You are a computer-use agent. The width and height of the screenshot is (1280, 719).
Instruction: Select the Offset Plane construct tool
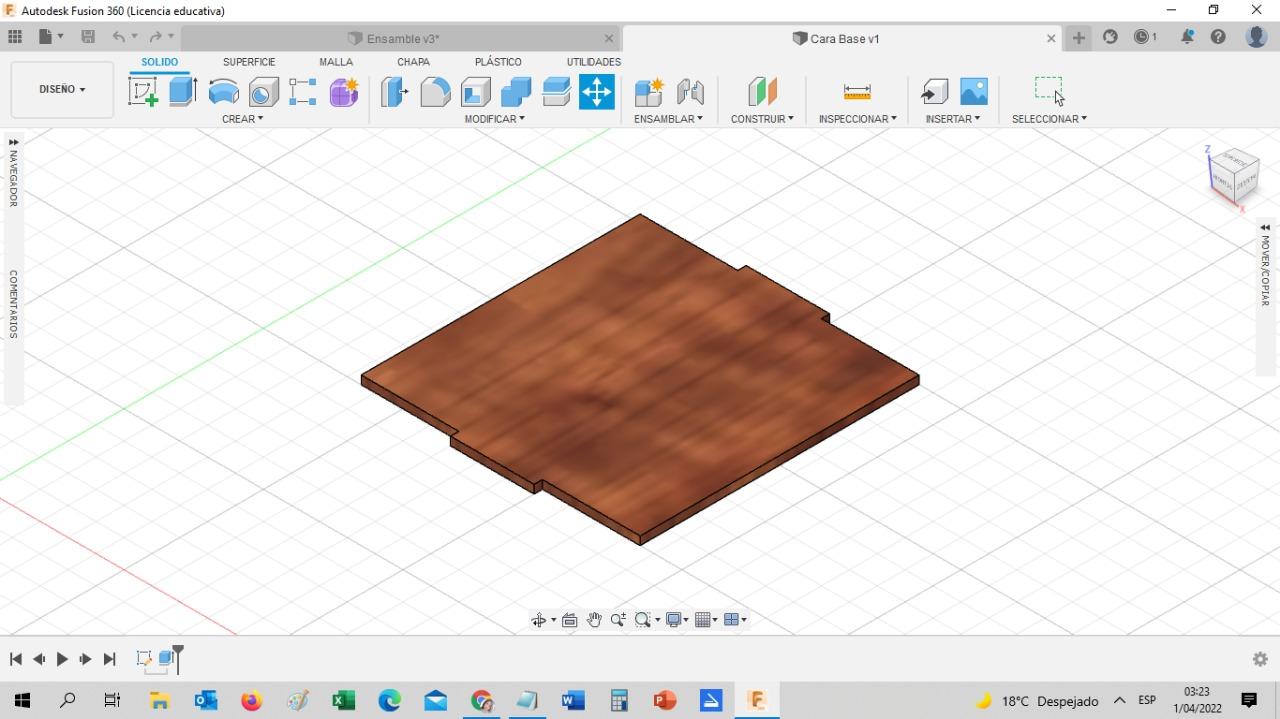pyautogui.click(x=762, y=92)
